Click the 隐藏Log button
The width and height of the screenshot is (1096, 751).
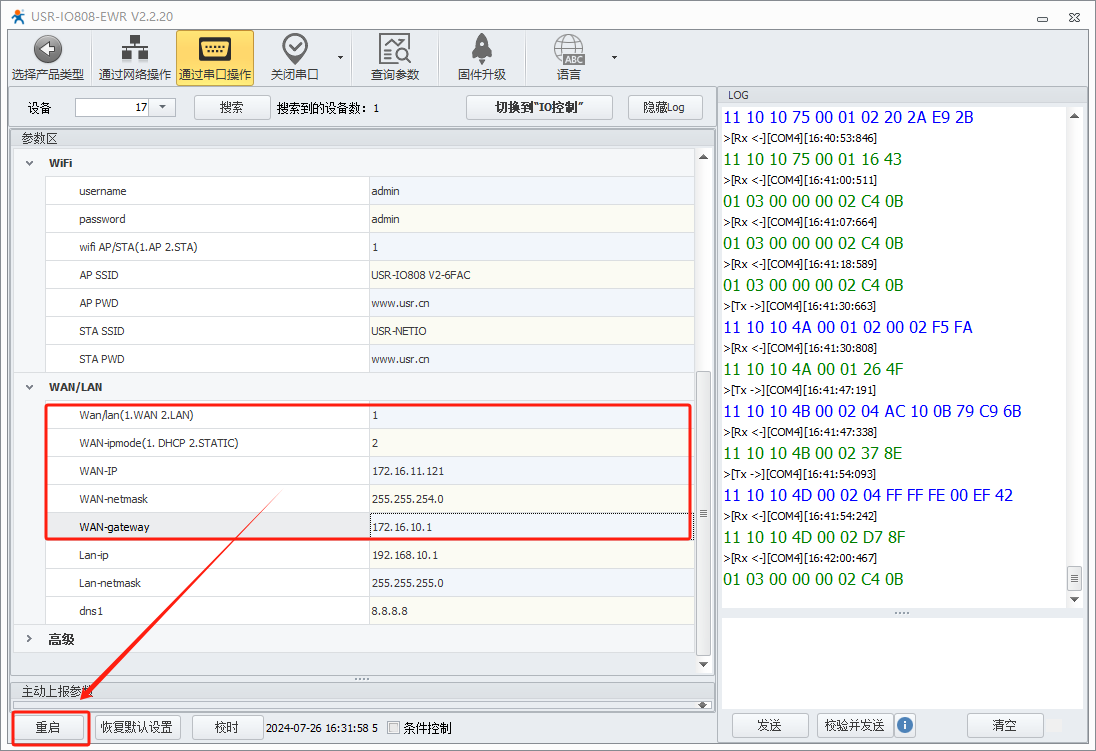[x=665, y=107]
